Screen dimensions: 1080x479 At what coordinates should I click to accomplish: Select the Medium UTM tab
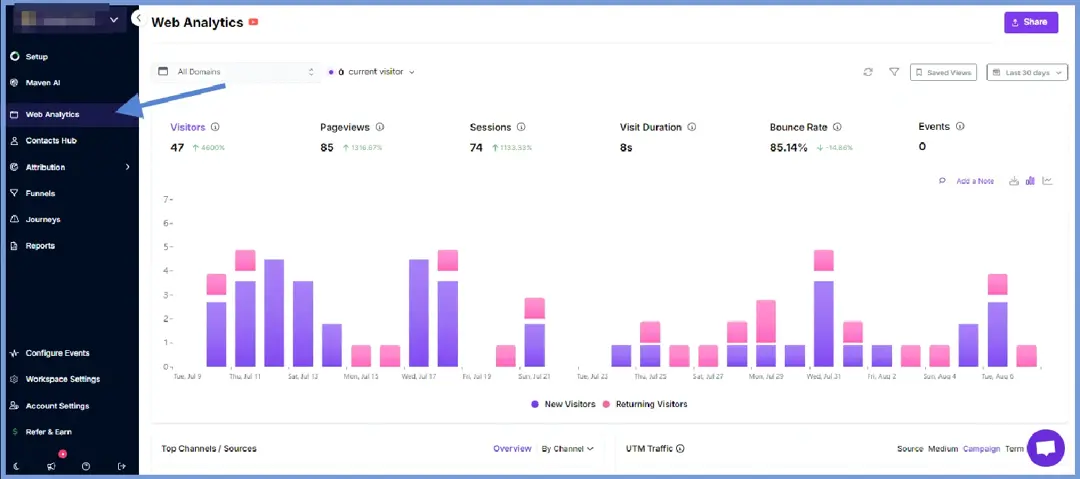pyautogui.click(x=943, y=449)
